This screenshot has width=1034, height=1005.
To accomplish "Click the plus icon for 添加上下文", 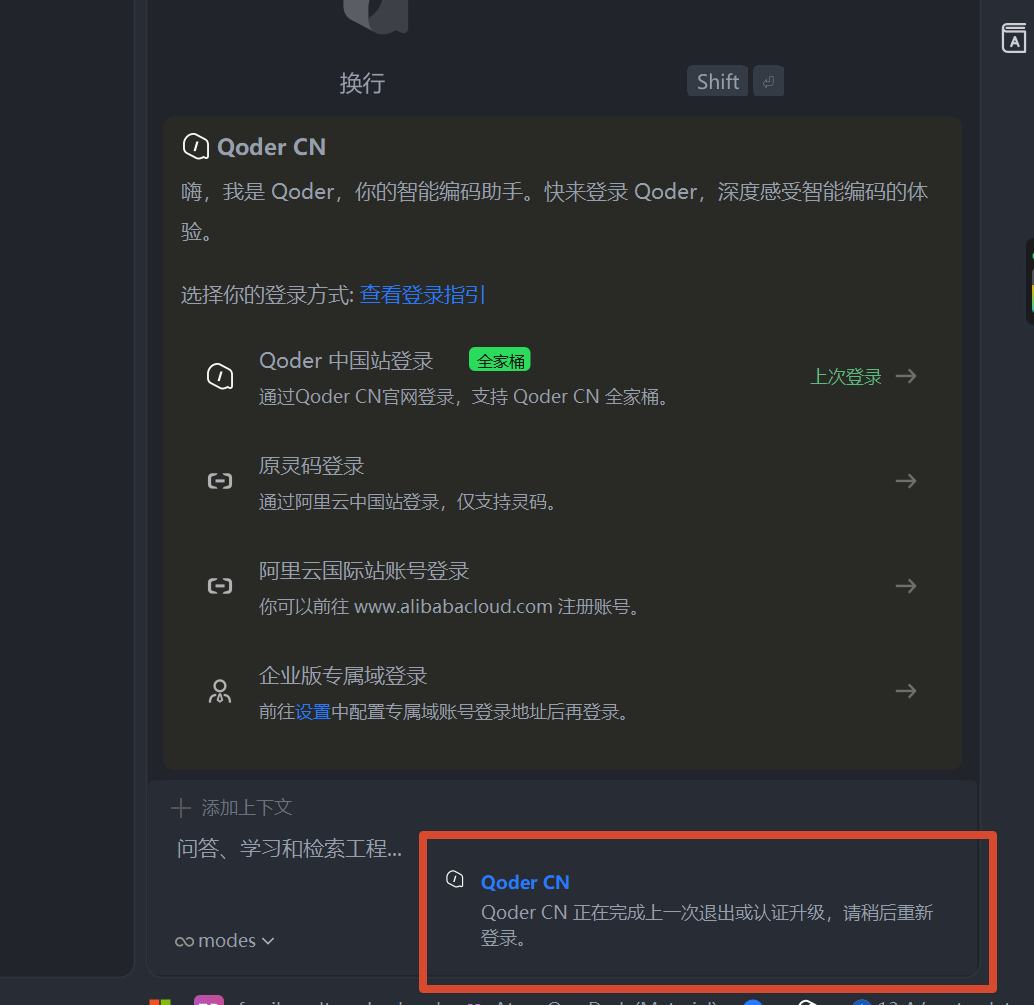I will pos(181,808).
